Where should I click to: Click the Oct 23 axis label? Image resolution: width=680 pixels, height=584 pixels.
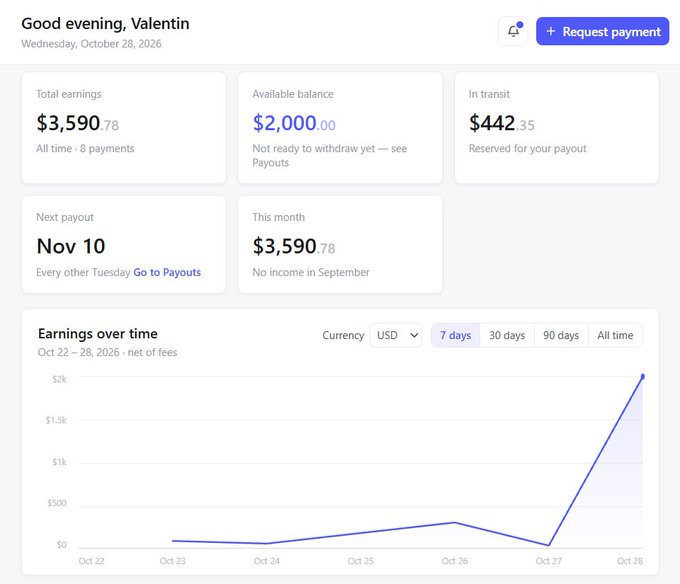173,561
